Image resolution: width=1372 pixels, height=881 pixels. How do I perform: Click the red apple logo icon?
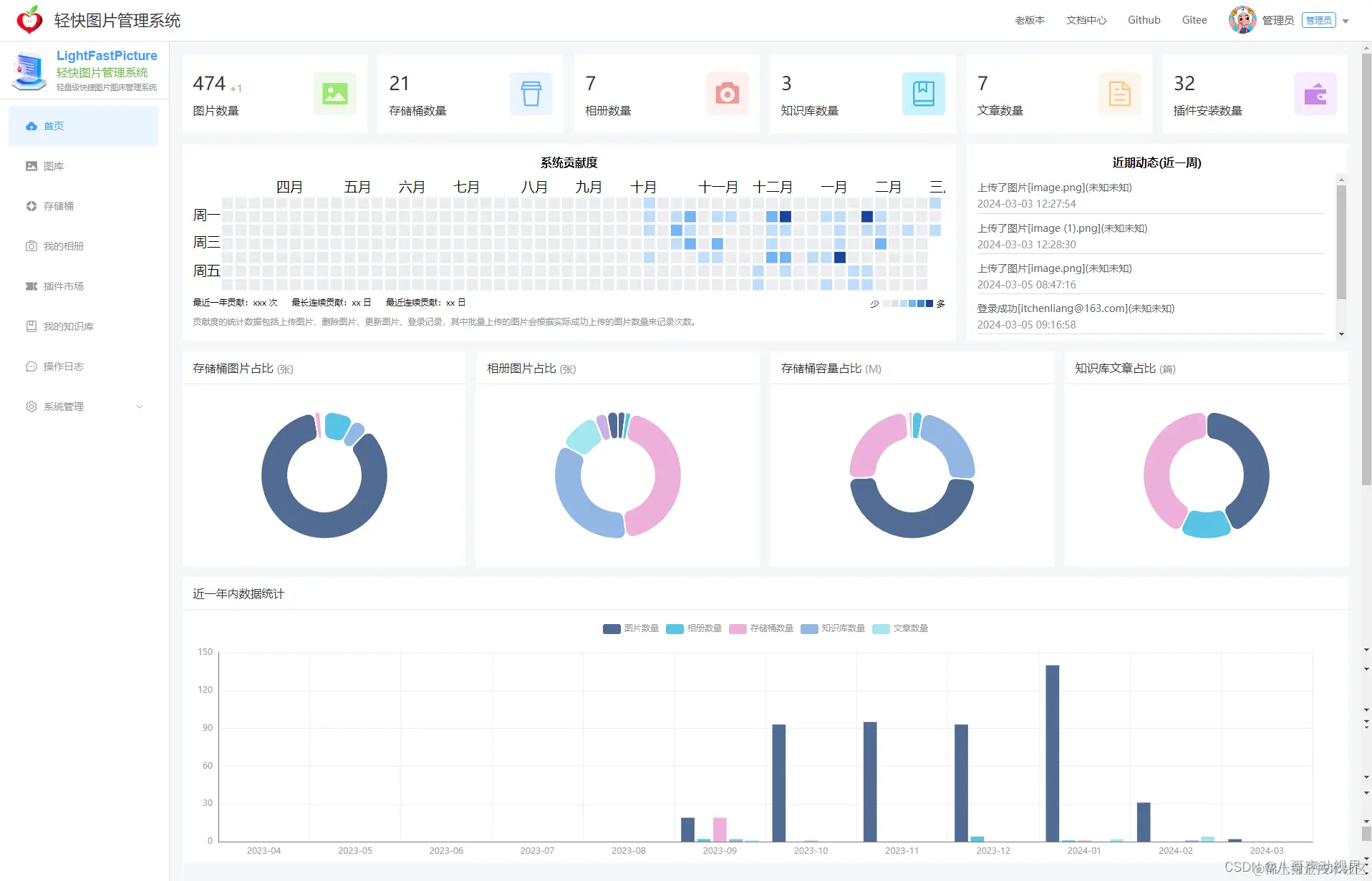29,20
